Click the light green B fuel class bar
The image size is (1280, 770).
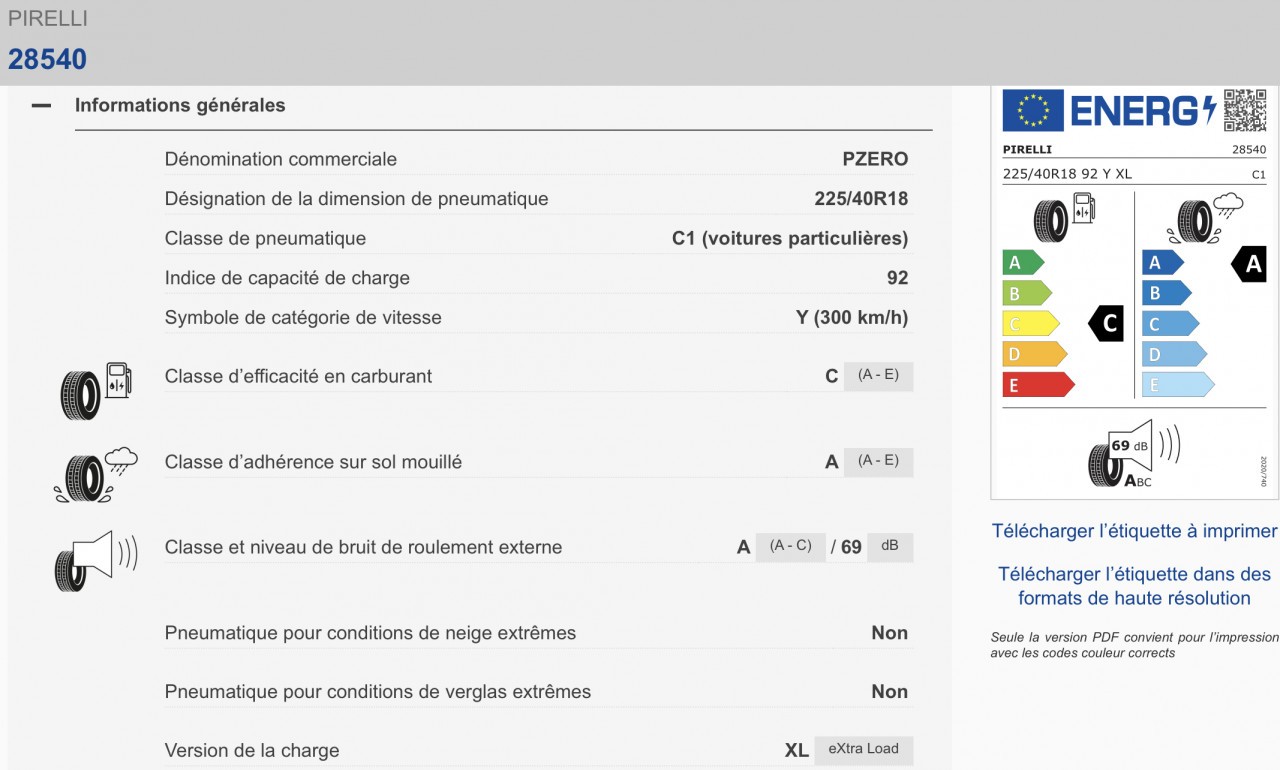(x=1027, y=294)
